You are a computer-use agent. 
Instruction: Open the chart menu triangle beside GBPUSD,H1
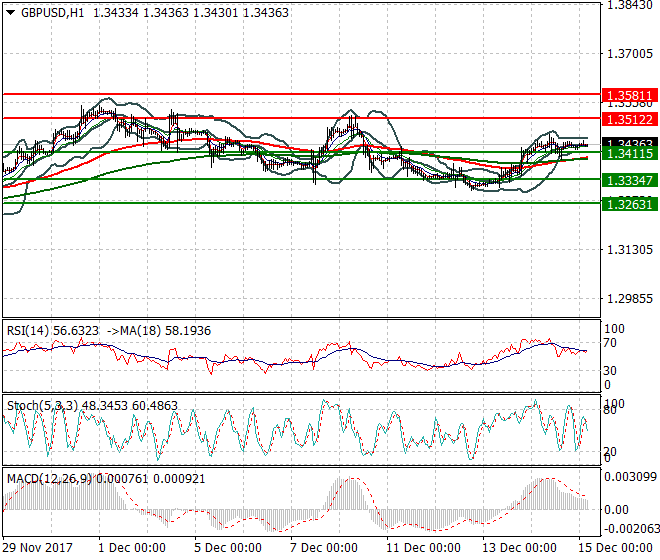11,13
